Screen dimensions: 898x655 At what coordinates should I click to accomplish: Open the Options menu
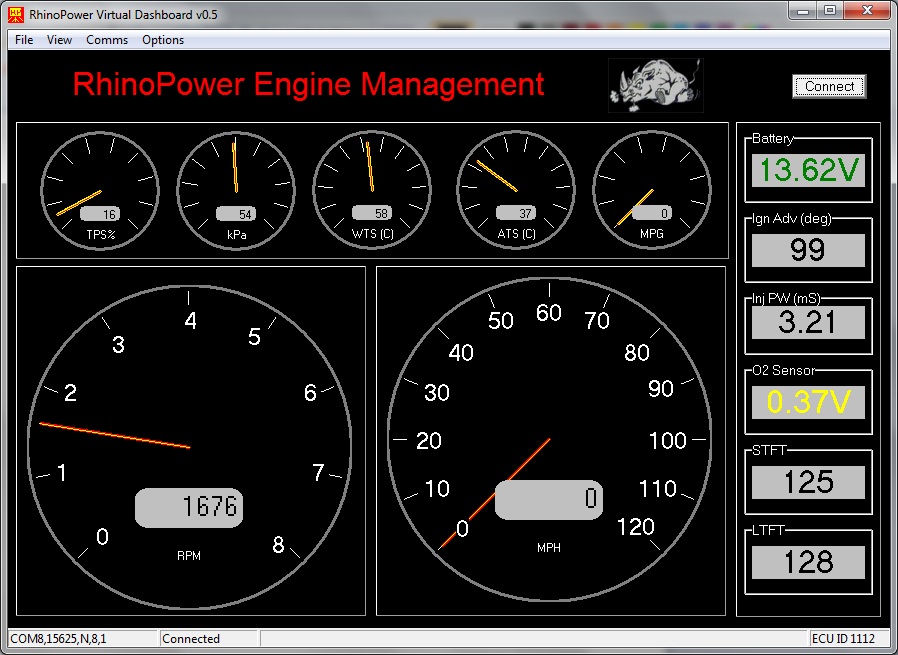tap(163, 40)
